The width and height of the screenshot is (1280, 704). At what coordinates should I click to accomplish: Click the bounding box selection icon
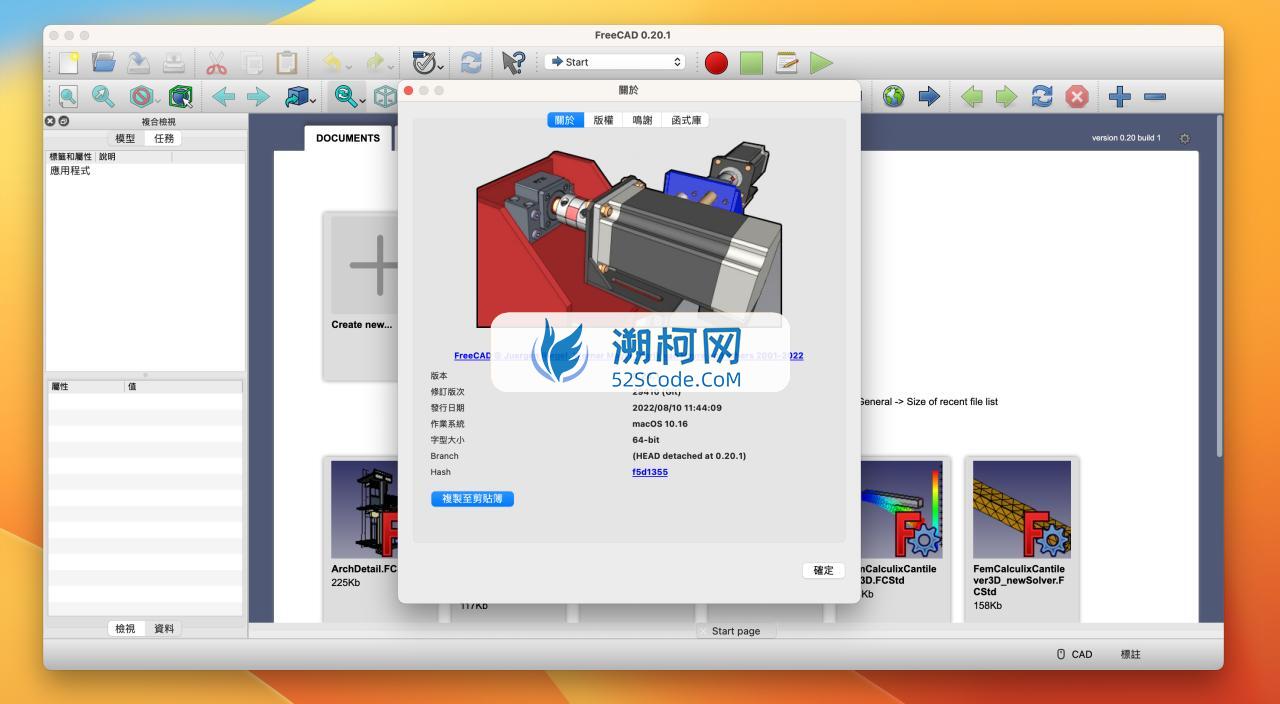[181, 96]
